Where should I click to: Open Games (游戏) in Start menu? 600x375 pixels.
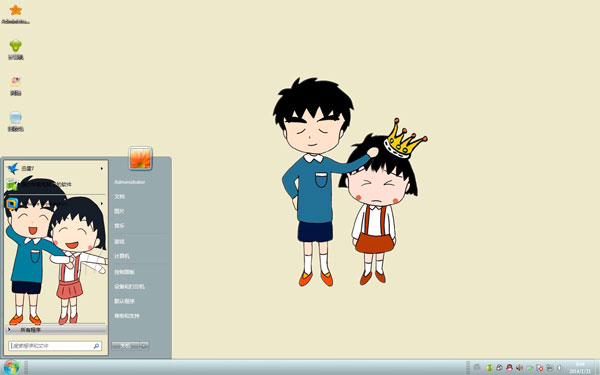[x=119, y=241]
